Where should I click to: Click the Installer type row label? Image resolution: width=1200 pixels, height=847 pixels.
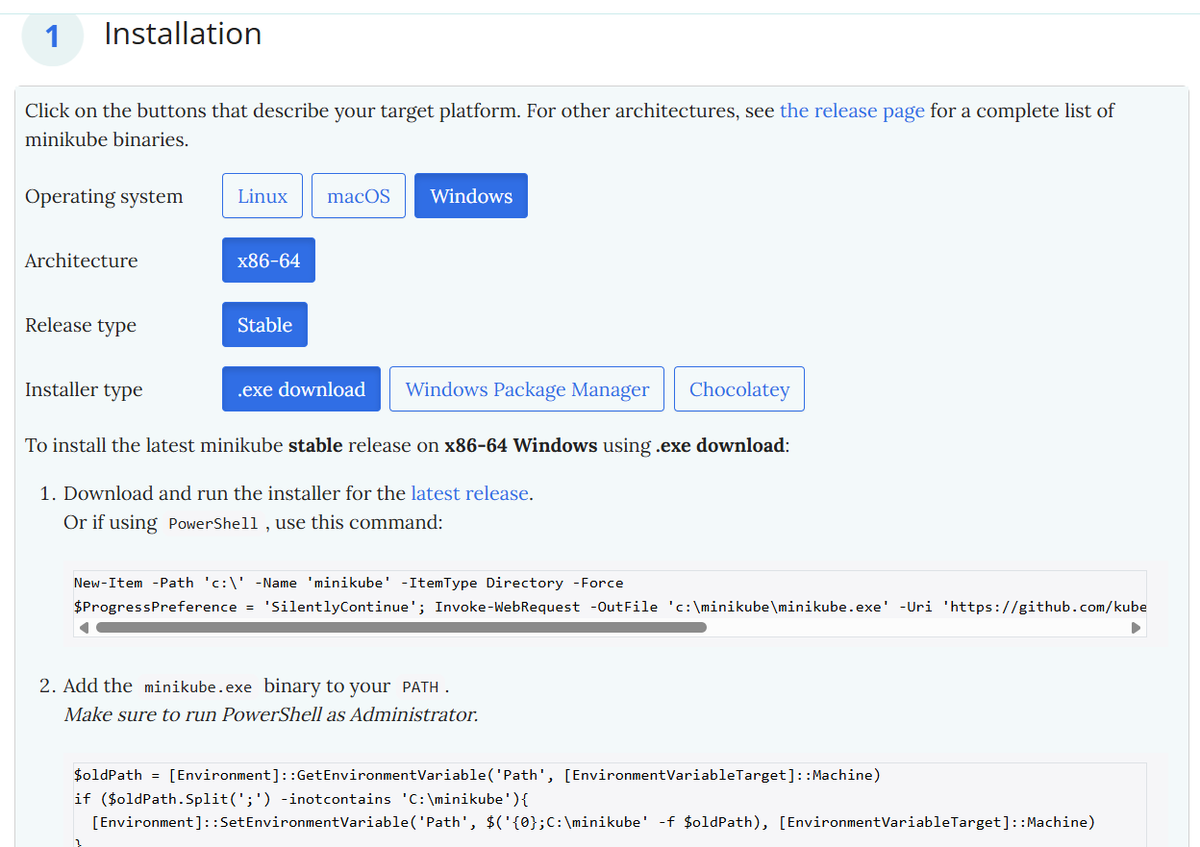(83, 389)
